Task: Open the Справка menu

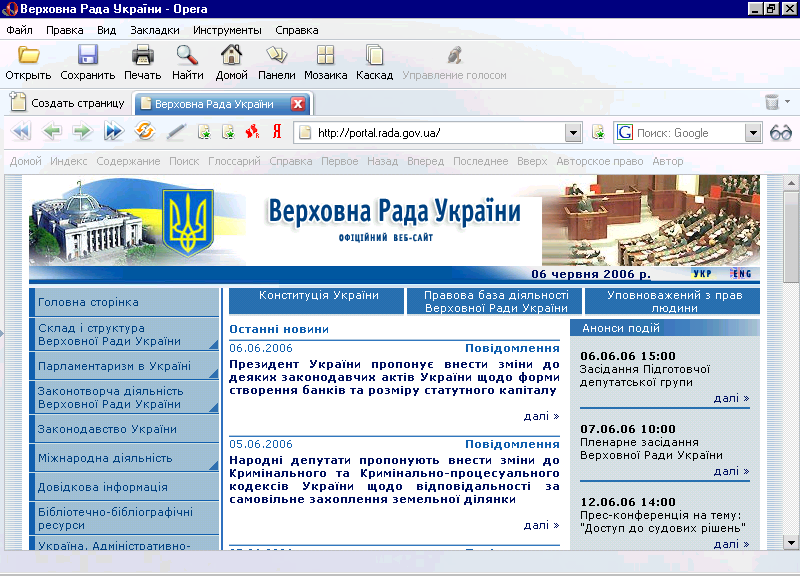Action: pos(296,30)
